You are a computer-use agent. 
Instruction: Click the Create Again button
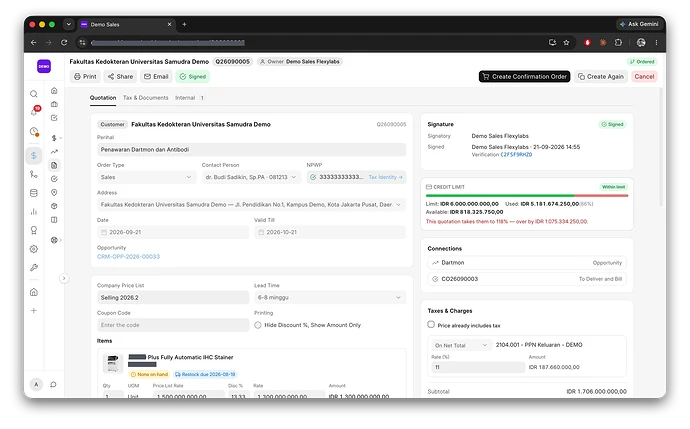pos(601,77)
